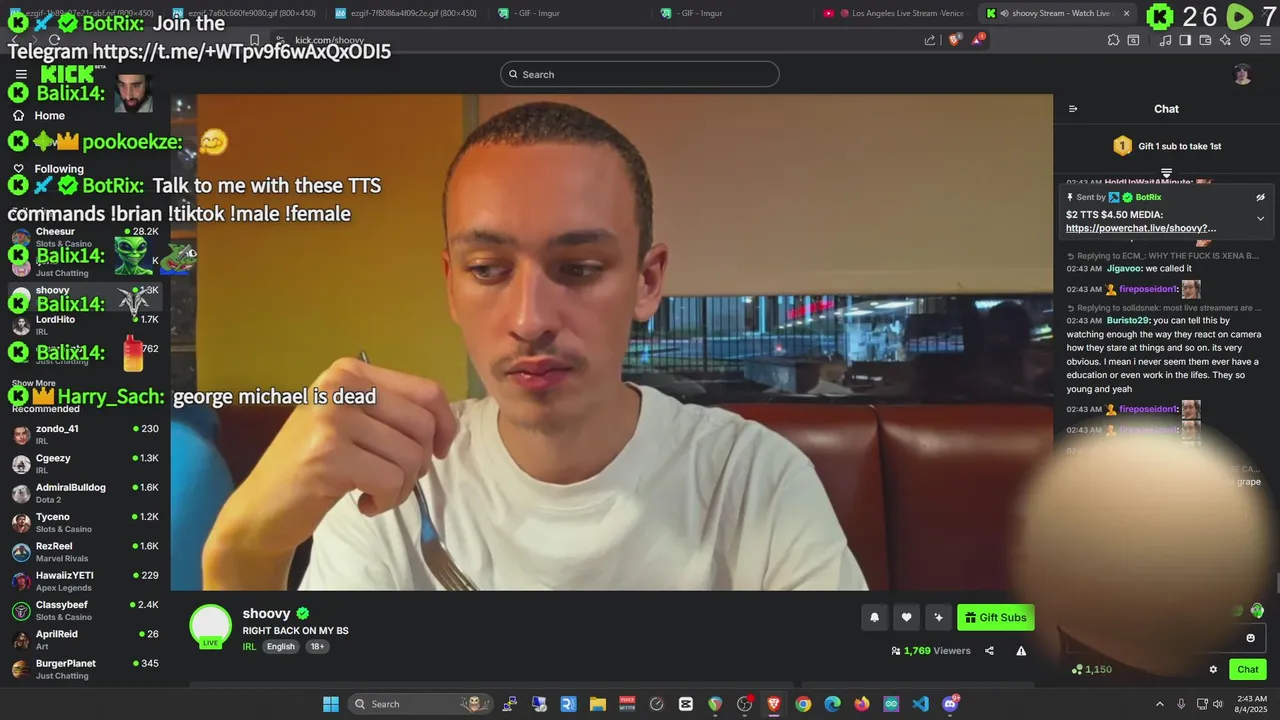Open Brave Wallet icon in toolbar

point(1205,40)
